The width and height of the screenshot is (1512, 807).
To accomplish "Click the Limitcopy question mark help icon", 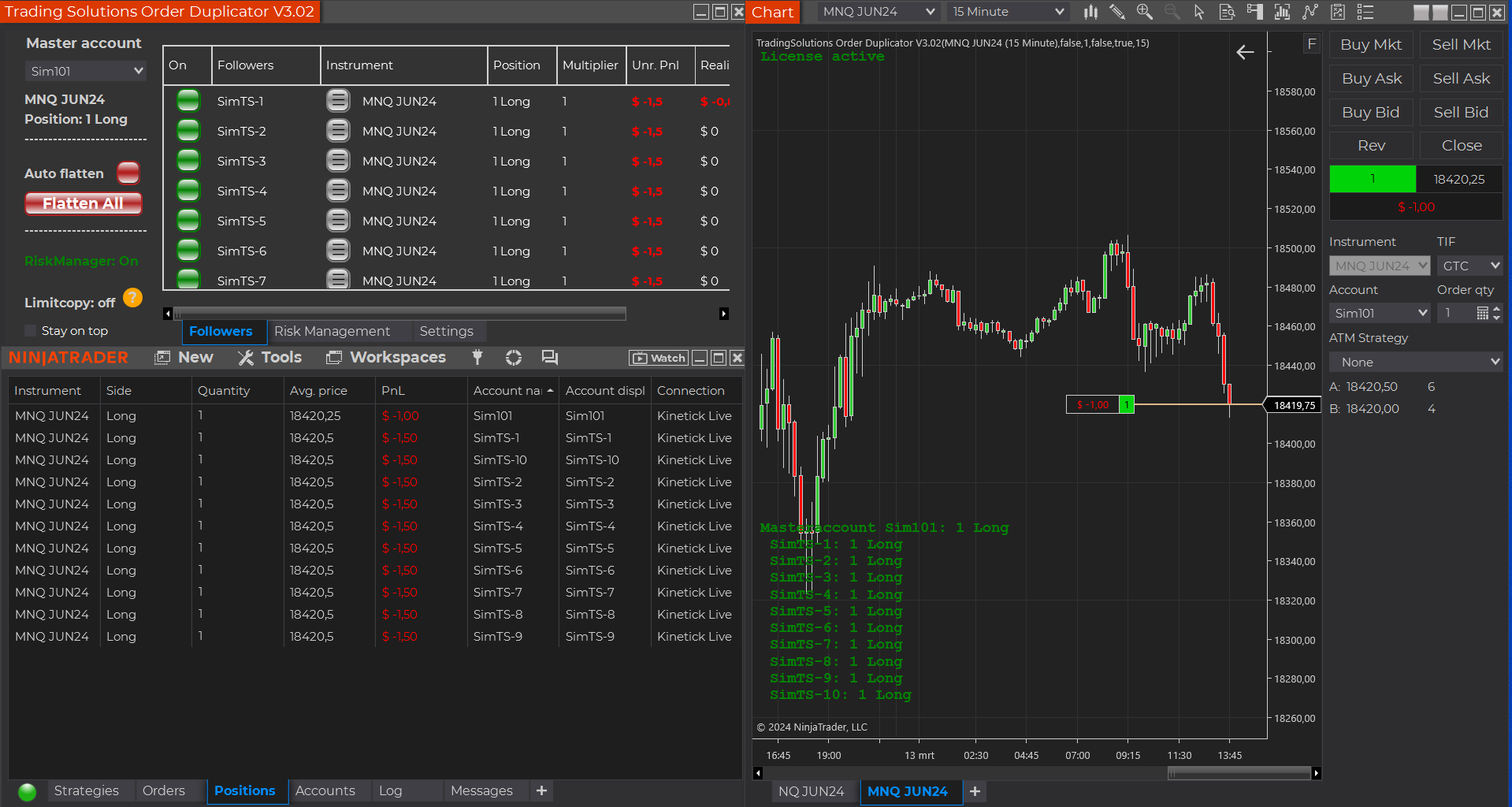I will pos(133,298).
